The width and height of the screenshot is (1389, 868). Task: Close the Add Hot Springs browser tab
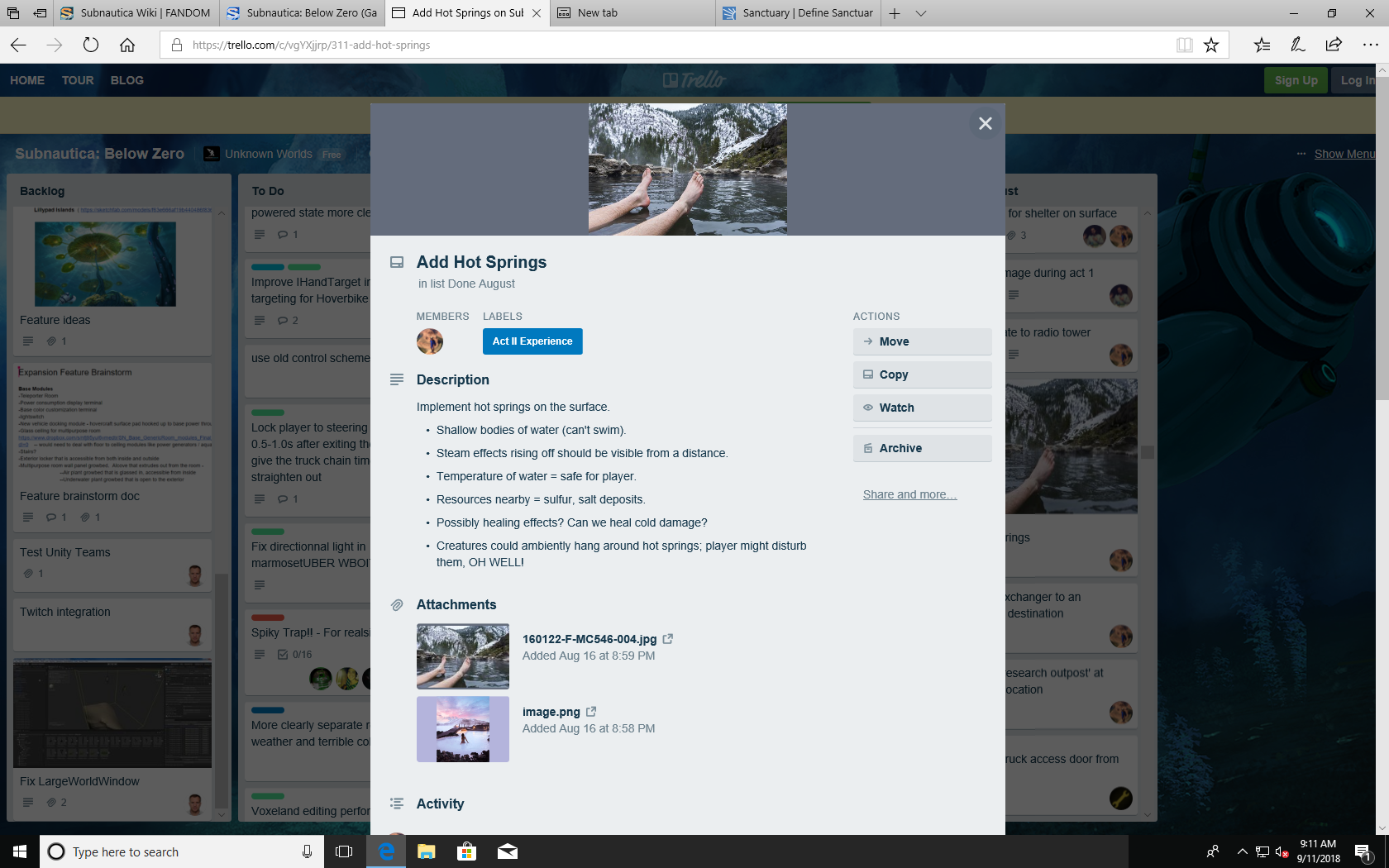[x=537, y=13]
